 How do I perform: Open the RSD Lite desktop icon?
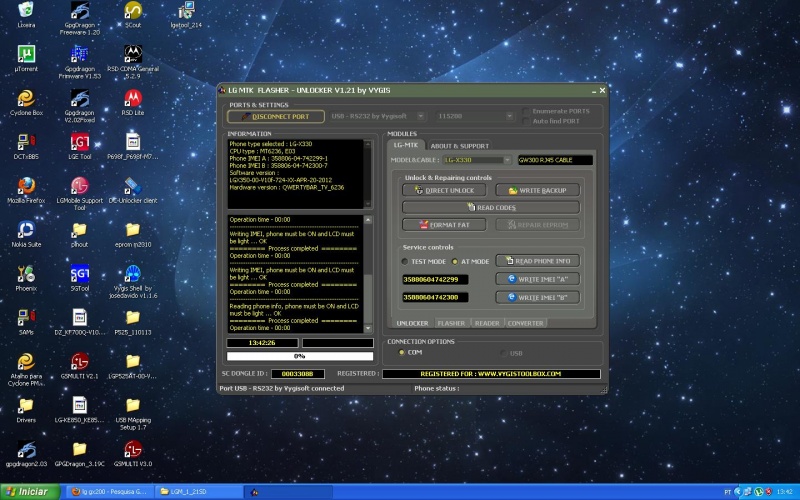133,102
